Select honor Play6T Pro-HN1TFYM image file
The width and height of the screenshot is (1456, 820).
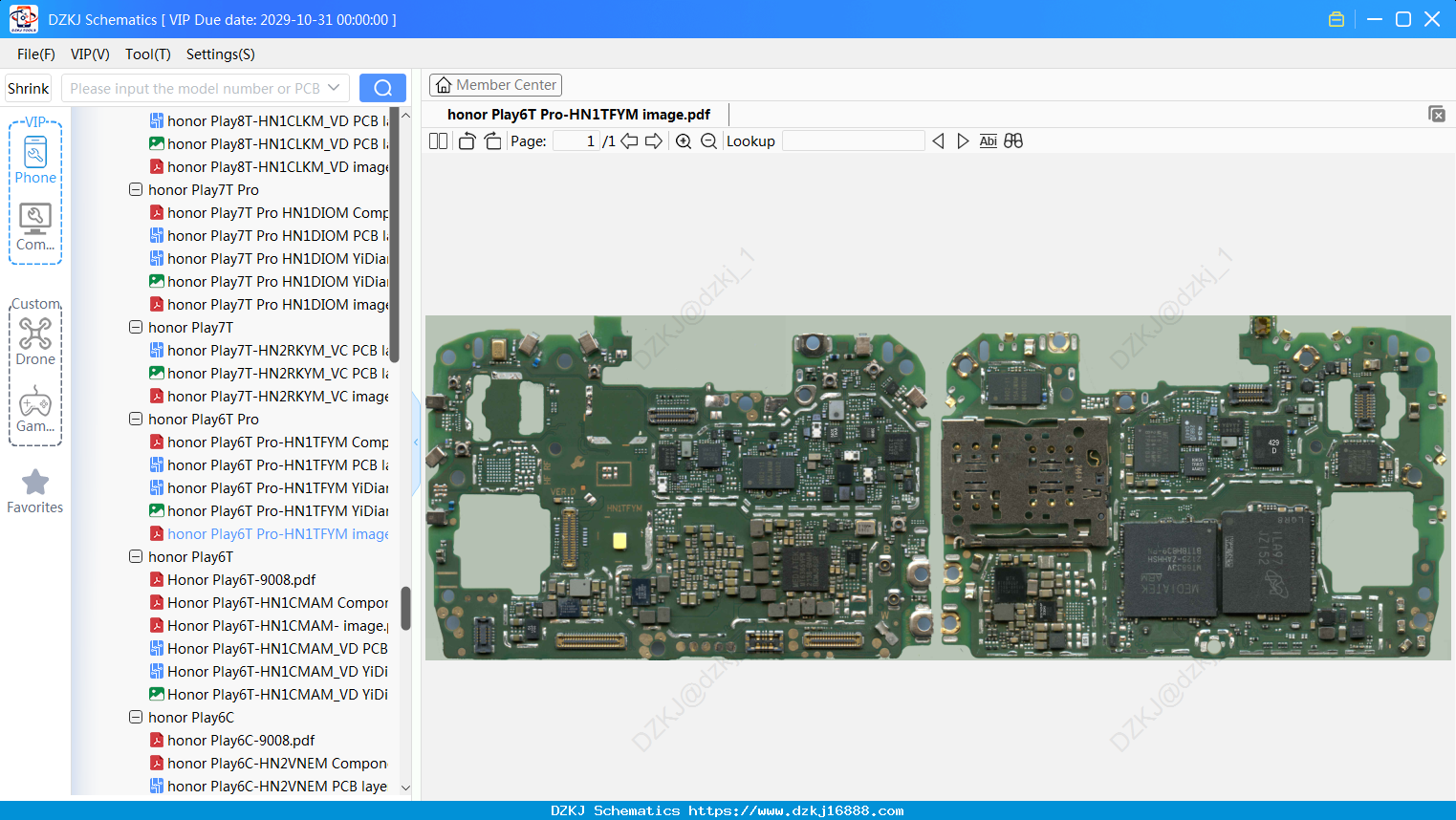pyautogui.click(x=269, y=534)
